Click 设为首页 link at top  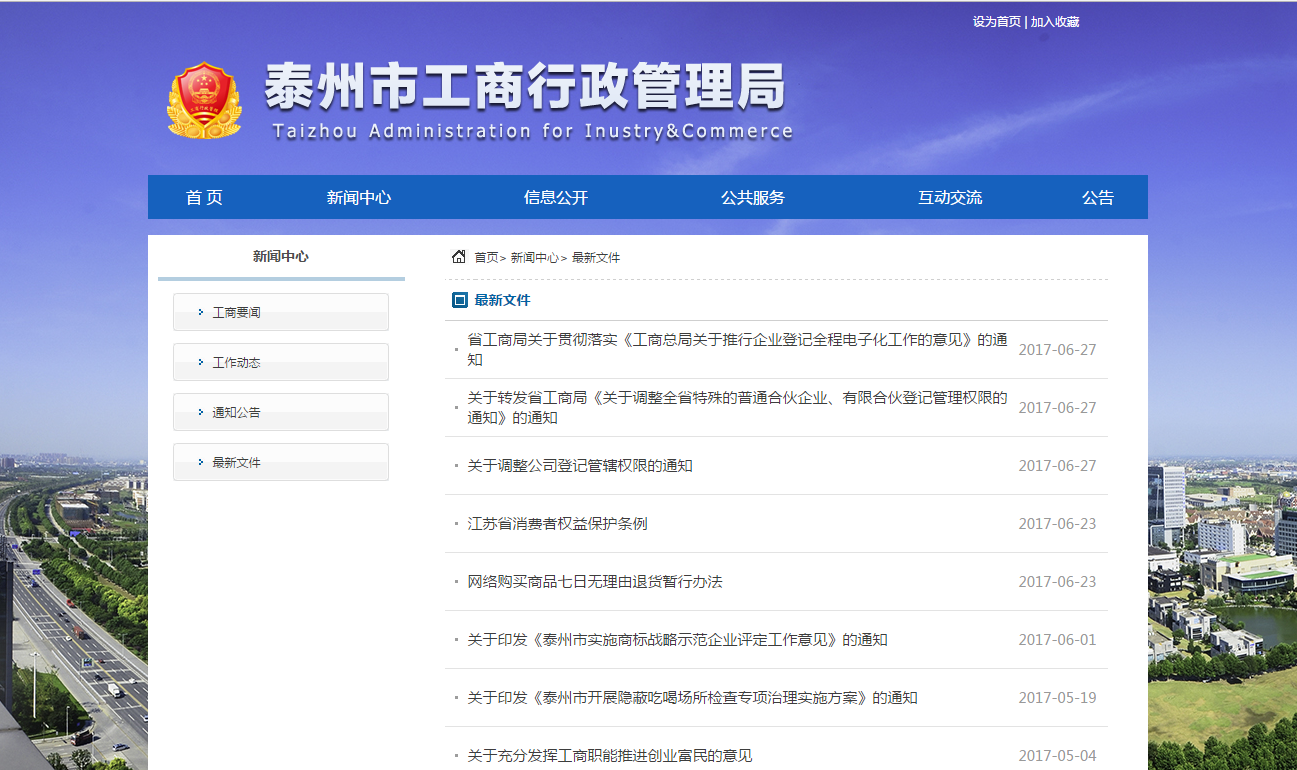point(996,22)
